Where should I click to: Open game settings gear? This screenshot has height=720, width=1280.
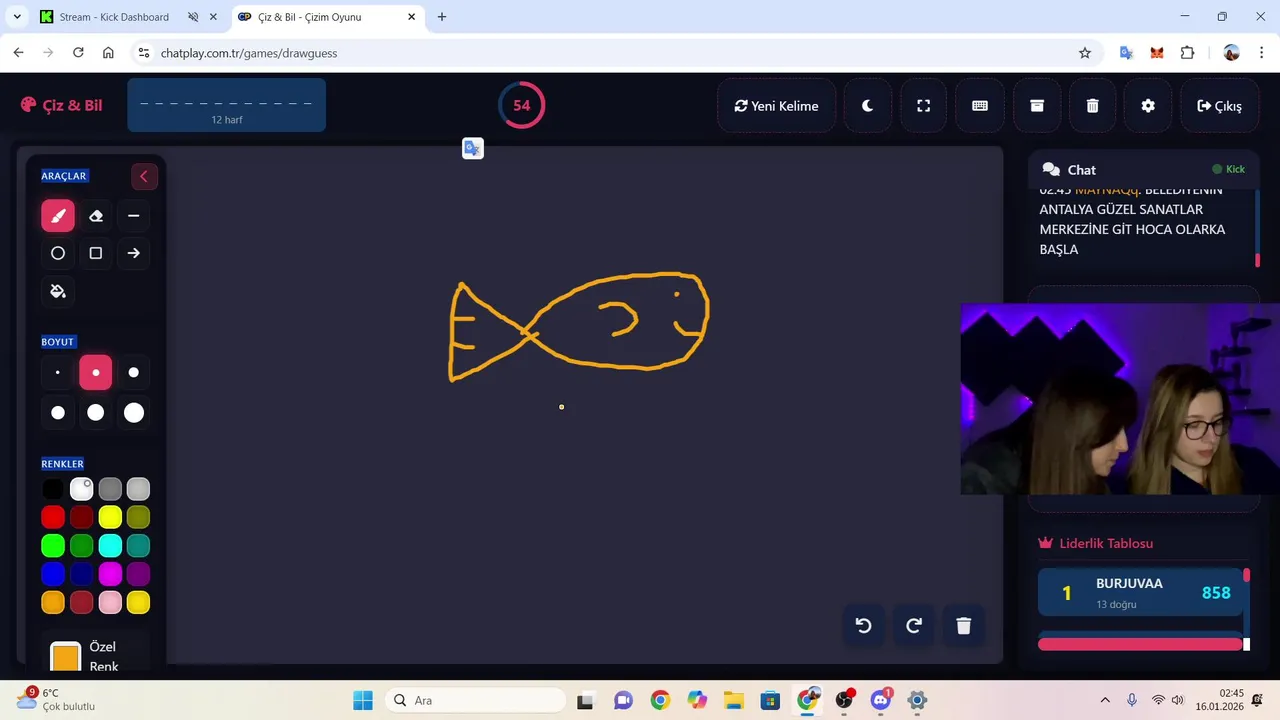(1148, 106)
